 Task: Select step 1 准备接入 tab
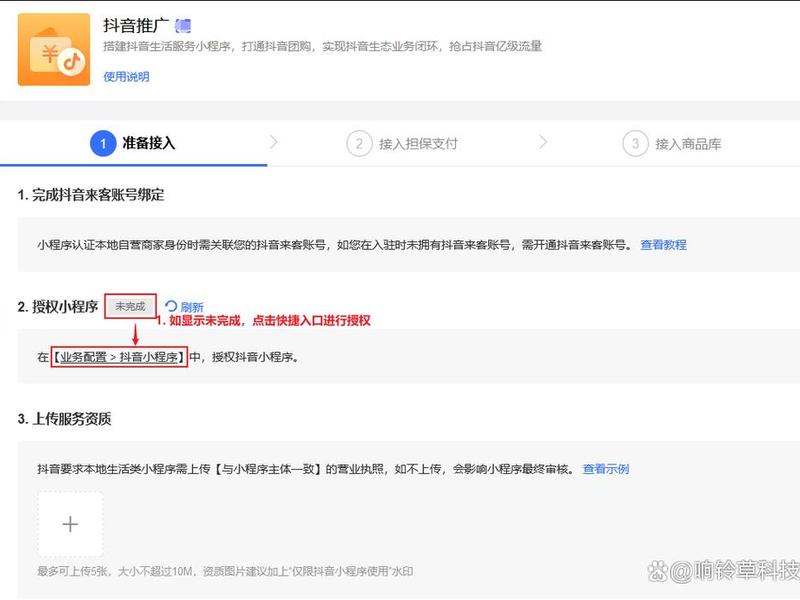(x=133, y=143)
